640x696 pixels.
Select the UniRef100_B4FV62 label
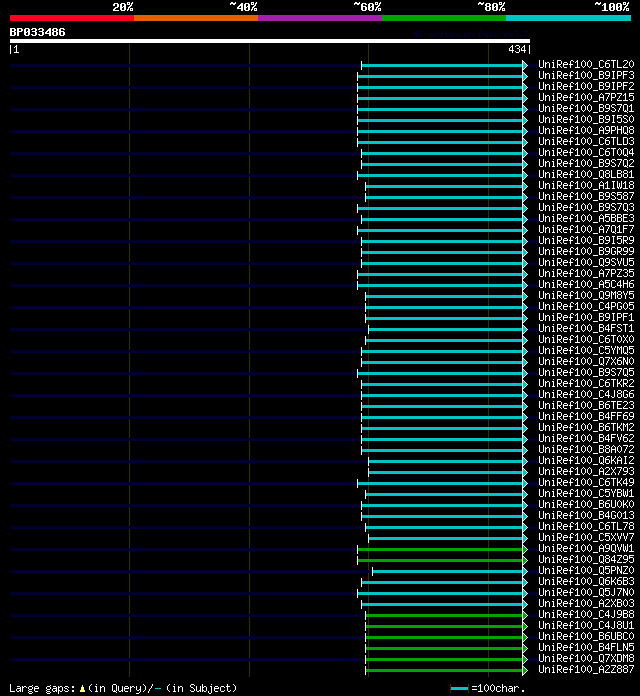point(586,439)
